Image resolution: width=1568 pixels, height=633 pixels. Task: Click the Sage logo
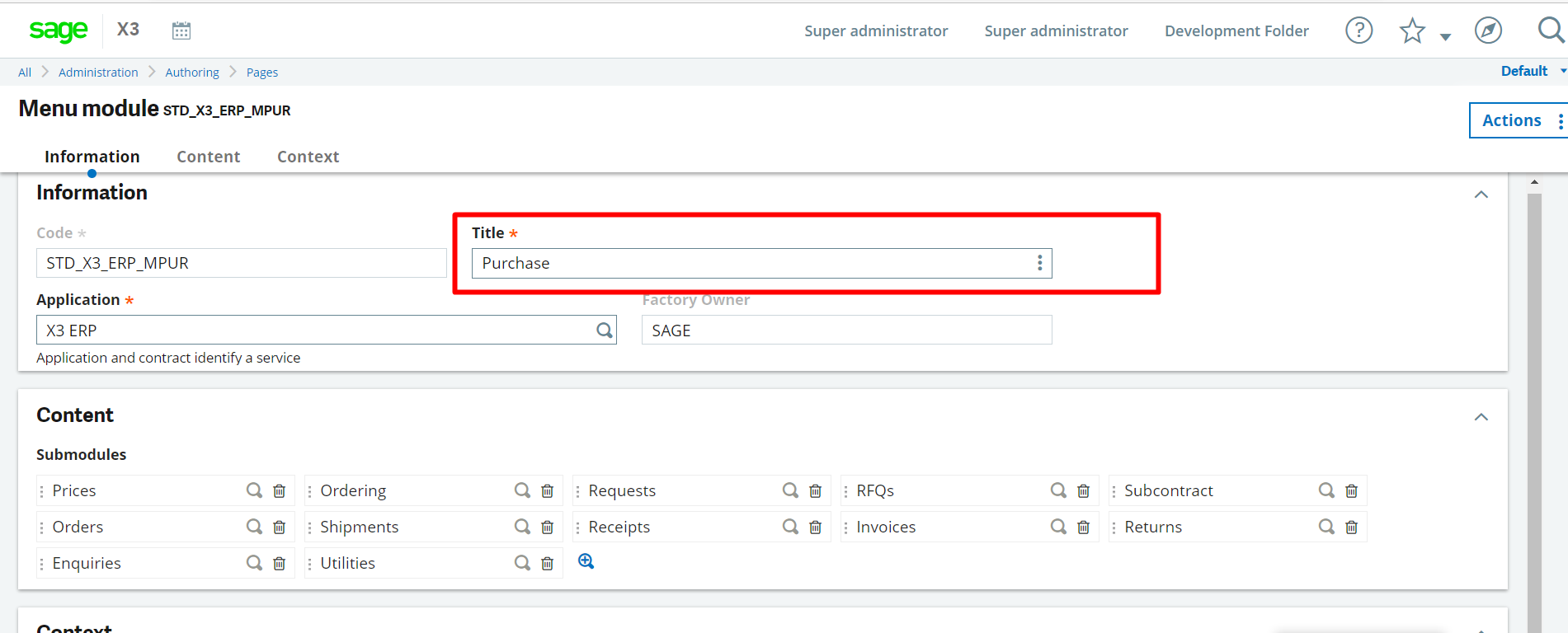[x=58, y=30]
